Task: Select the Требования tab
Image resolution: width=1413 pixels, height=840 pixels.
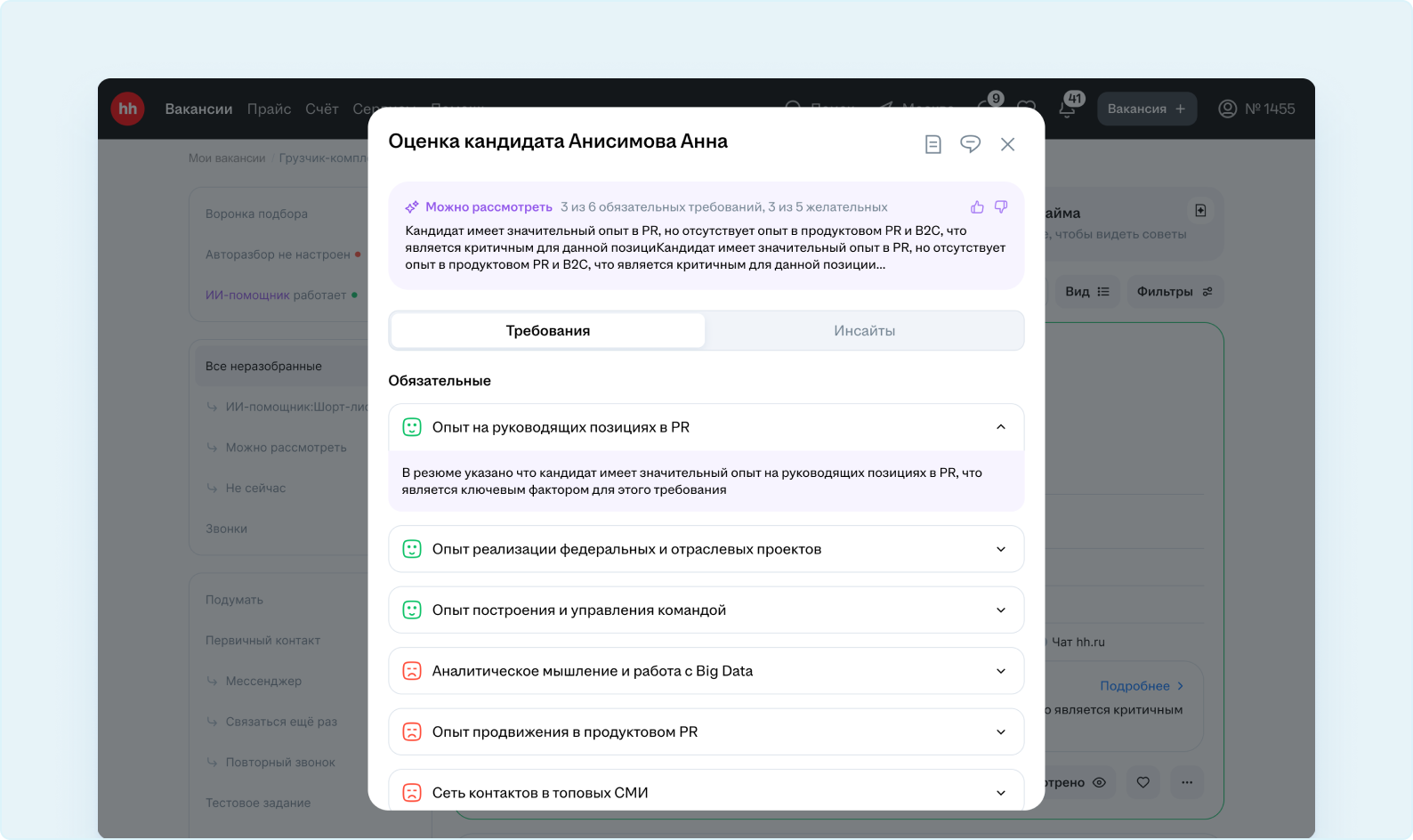Action: pos(548,331)
